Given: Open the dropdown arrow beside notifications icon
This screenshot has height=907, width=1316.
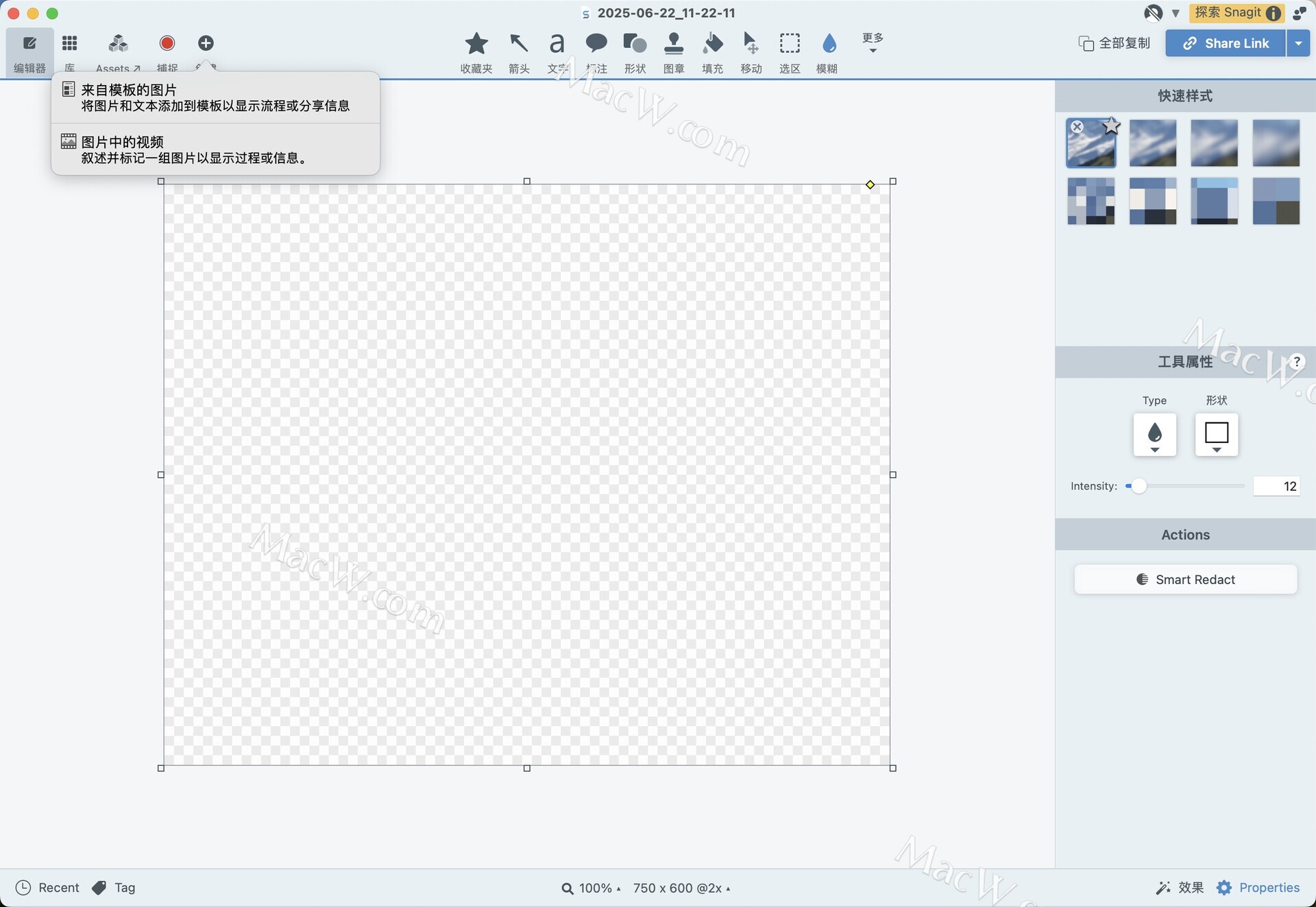Looking at the screenshot, I should coord(1175,13).
